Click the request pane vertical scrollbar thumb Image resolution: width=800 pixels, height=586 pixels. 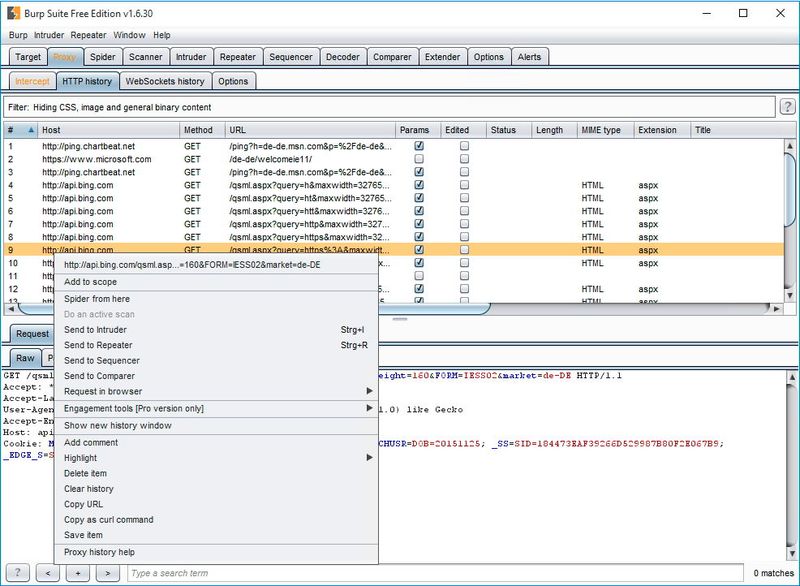click(x=792, y=464)
